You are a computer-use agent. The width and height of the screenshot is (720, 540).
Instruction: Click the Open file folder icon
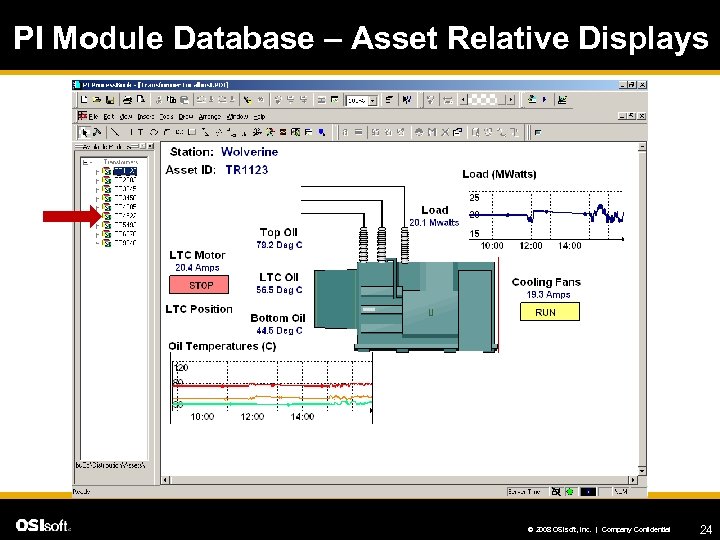click(x=97, y=99)
